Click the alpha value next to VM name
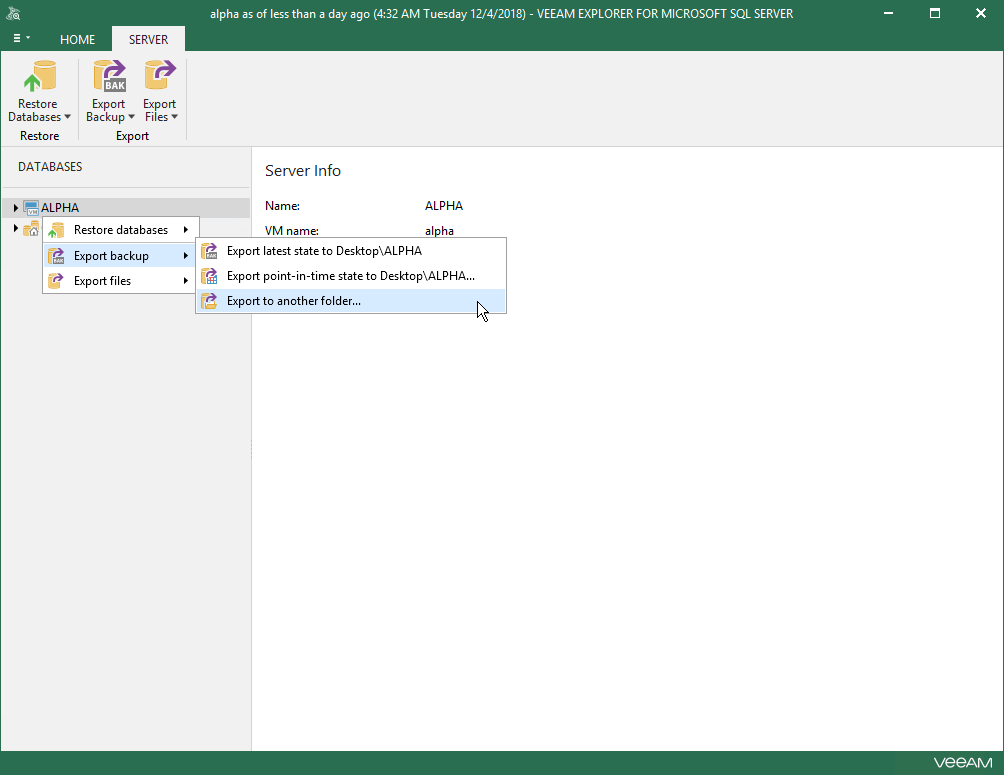The width and height of the screenshot is (1004, 775). click(x=439, y=231)
